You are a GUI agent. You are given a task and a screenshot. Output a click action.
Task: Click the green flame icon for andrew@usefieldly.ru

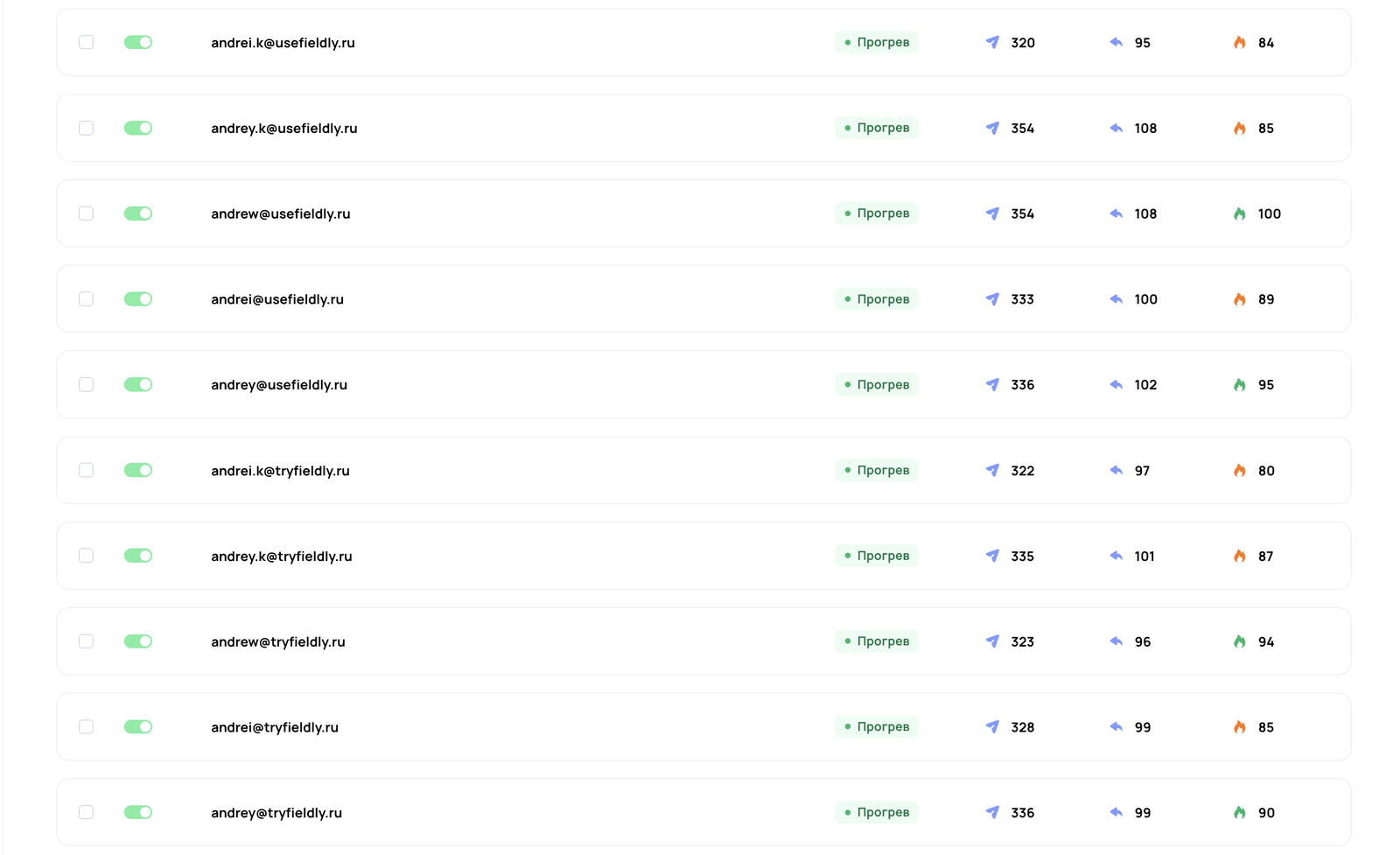coord(1240,214)
